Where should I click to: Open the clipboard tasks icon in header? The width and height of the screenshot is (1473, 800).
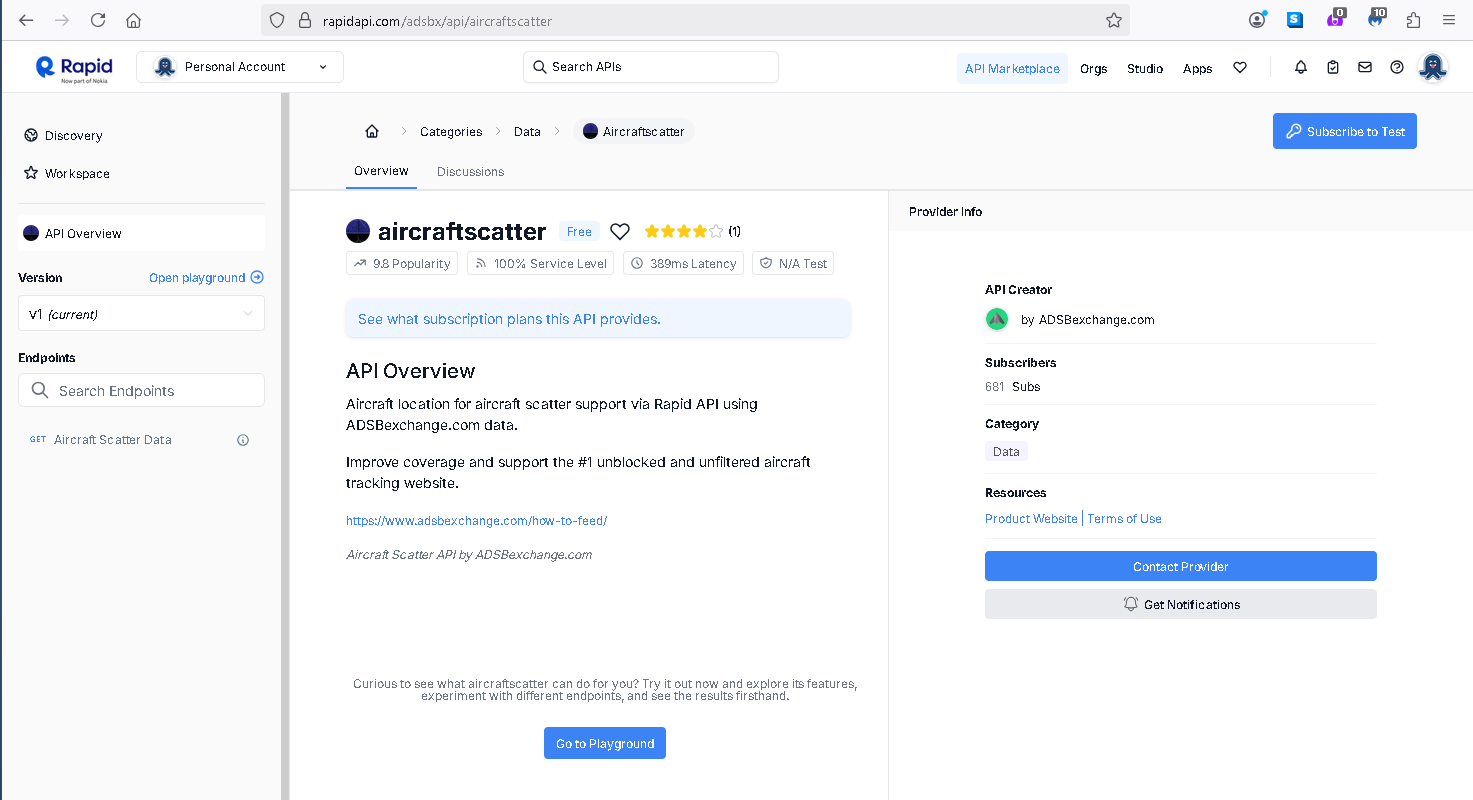1332,68
